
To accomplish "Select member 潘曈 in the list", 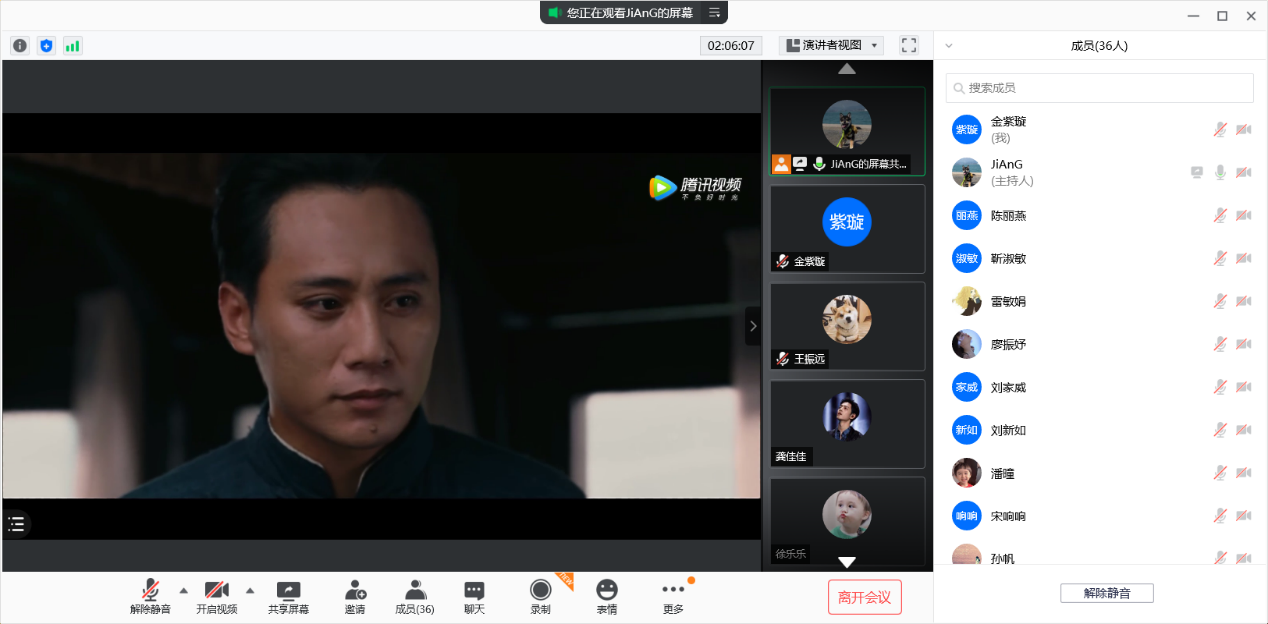I will 1100,473.
